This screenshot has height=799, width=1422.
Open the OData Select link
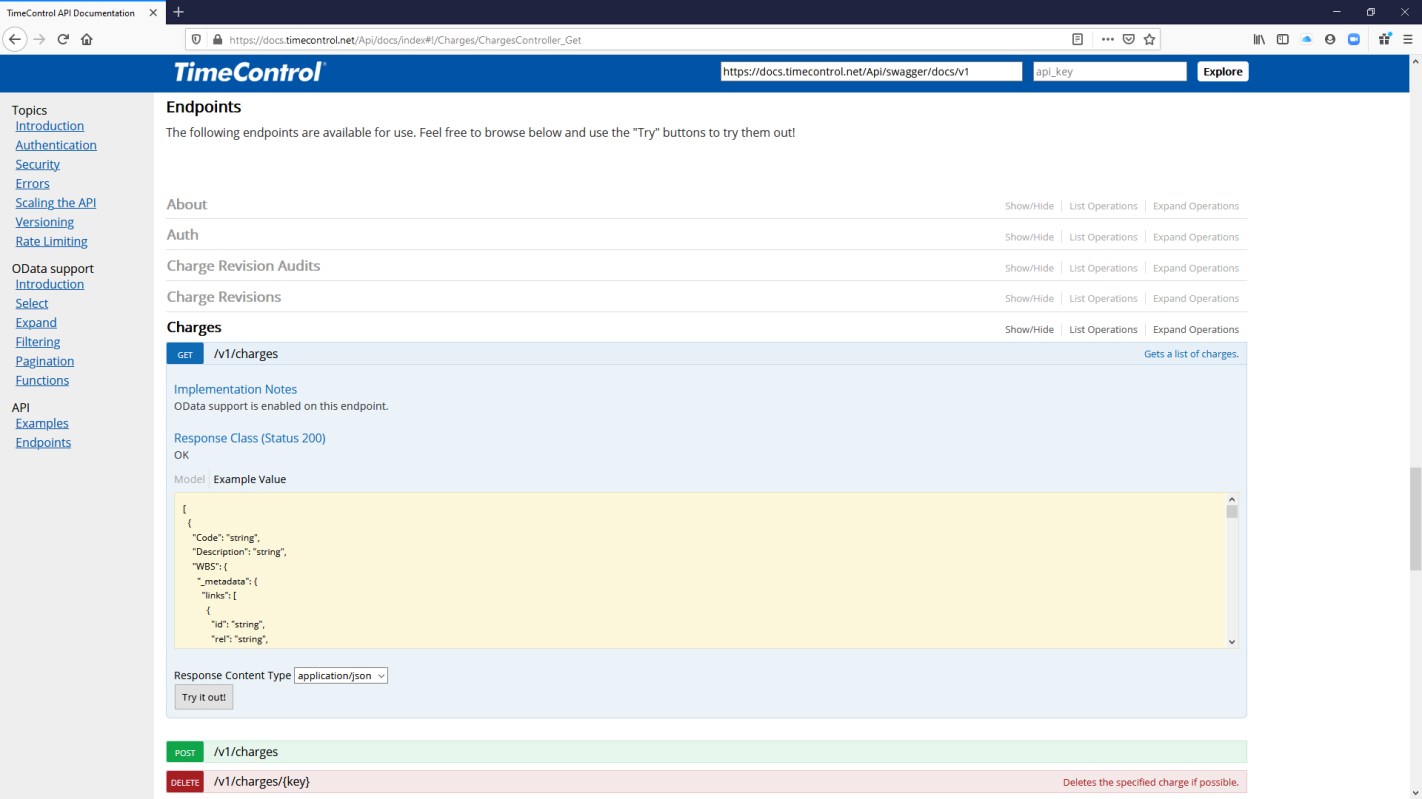31,303
